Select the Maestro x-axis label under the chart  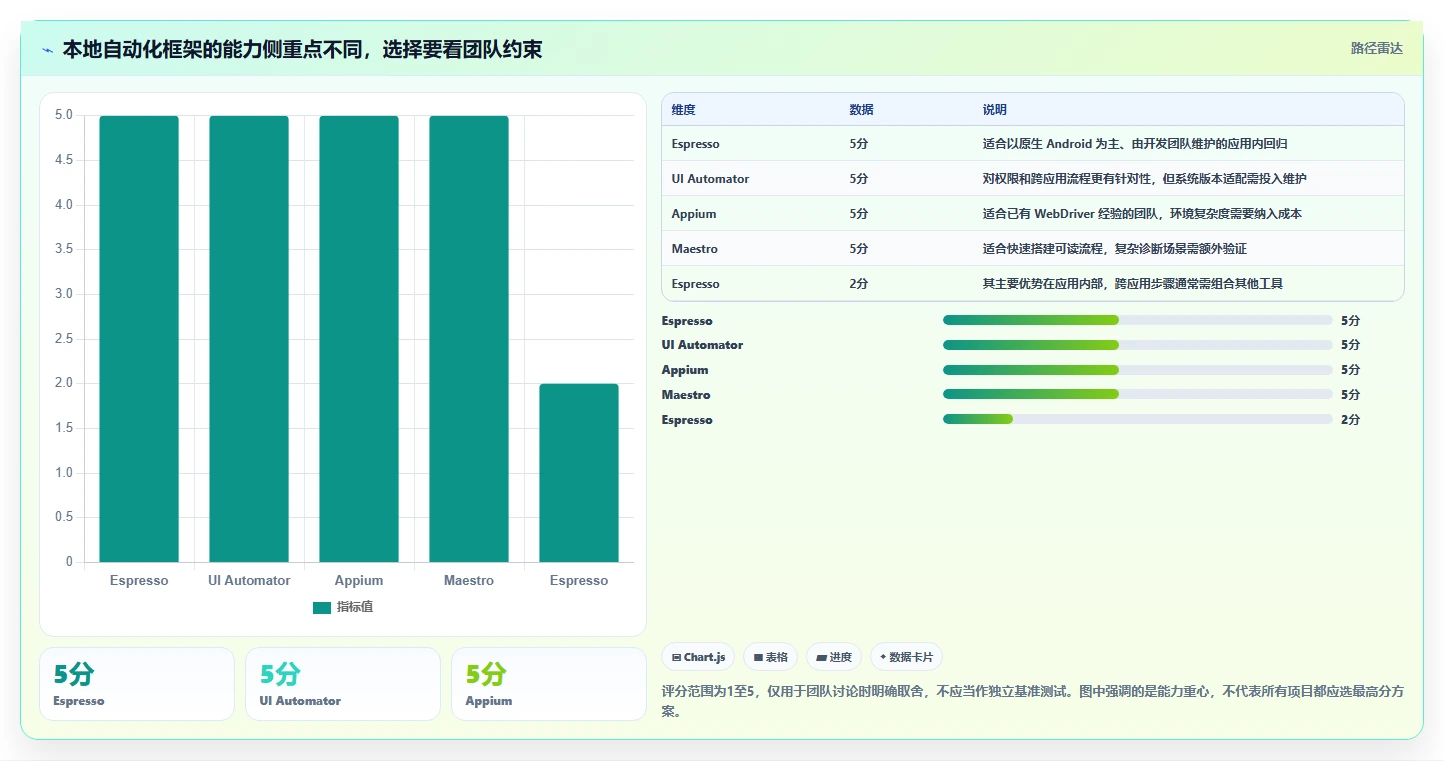pyautogui.click(x=469, y=580)
